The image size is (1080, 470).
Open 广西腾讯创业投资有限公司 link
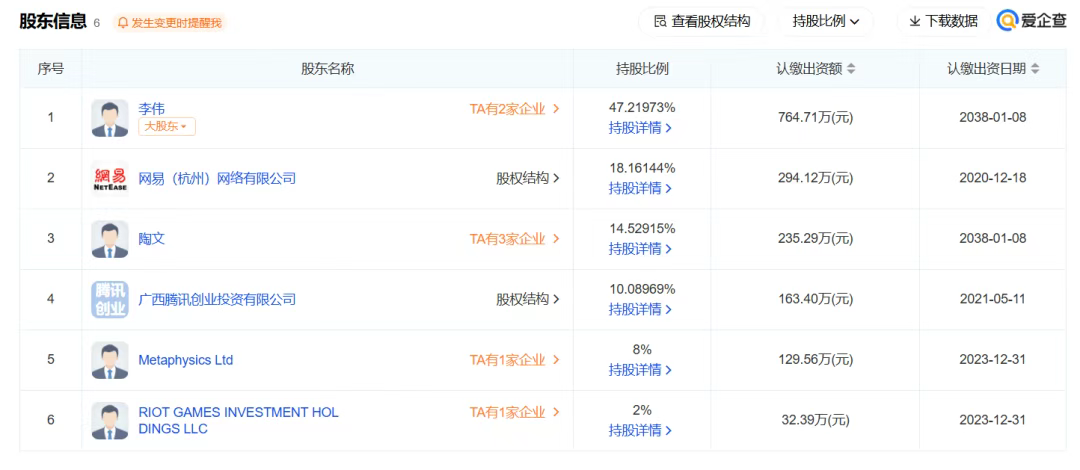click(x=217, y=299)
